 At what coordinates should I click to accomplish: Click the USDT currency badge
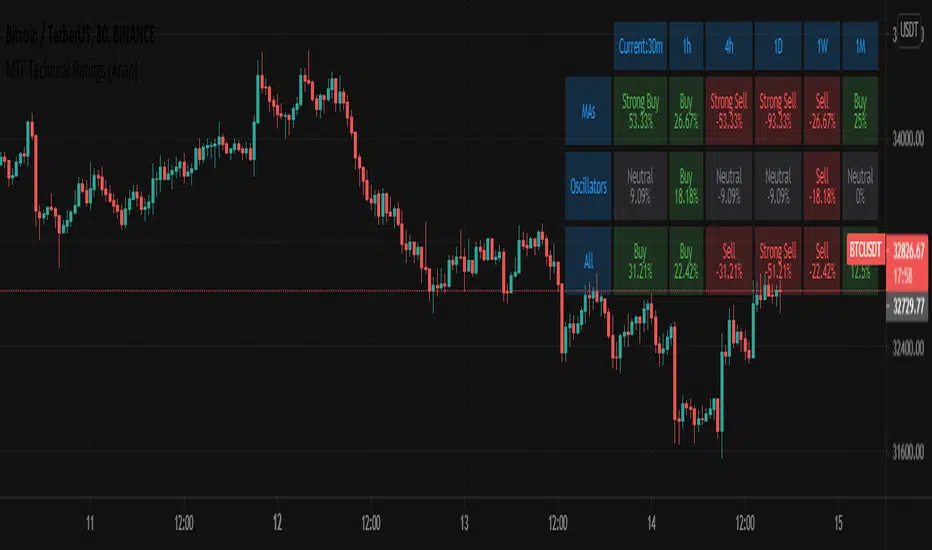click(910, 31)
